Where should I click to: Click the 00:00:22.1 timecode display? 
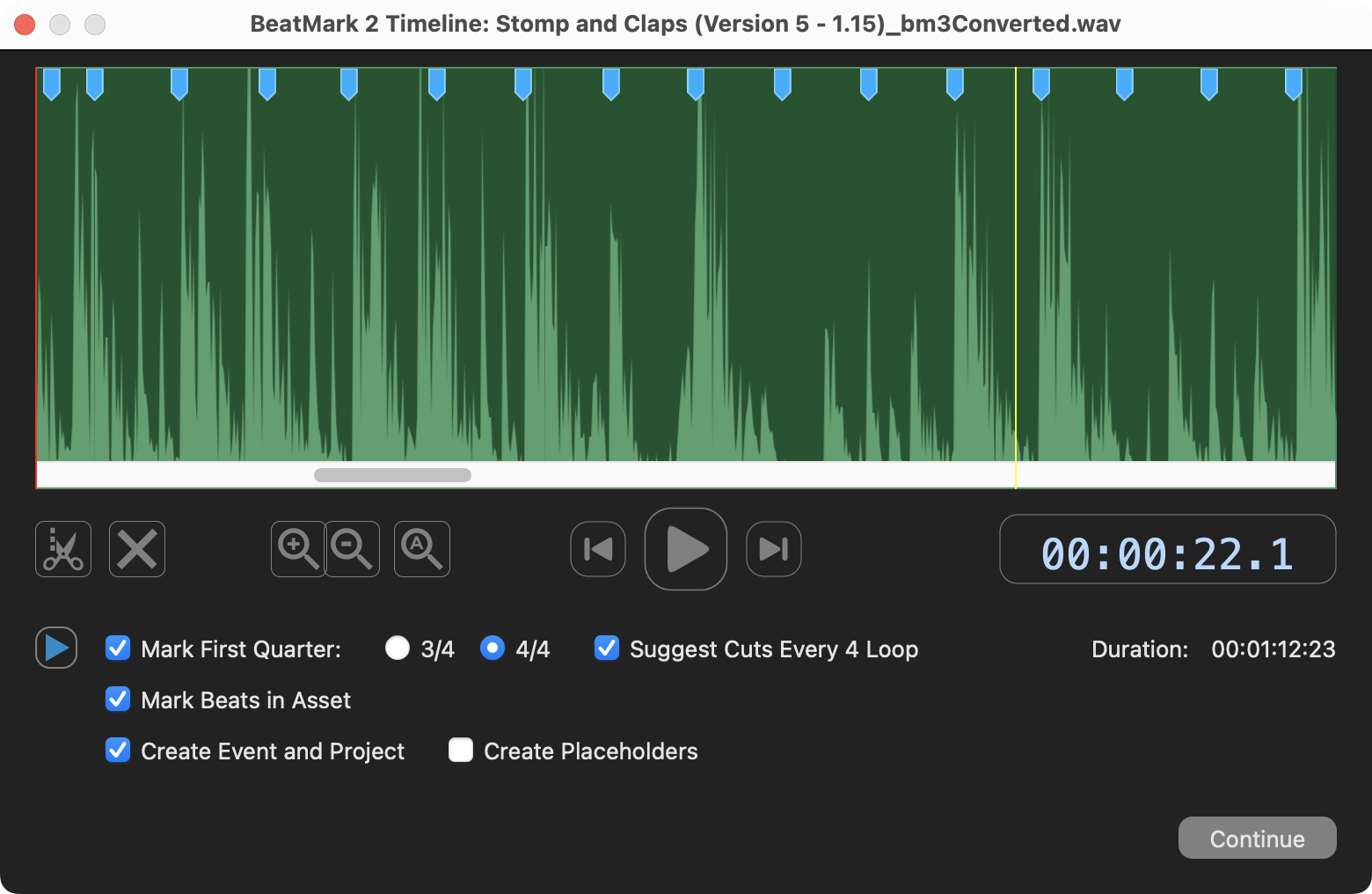click(x=1168, y=550)
